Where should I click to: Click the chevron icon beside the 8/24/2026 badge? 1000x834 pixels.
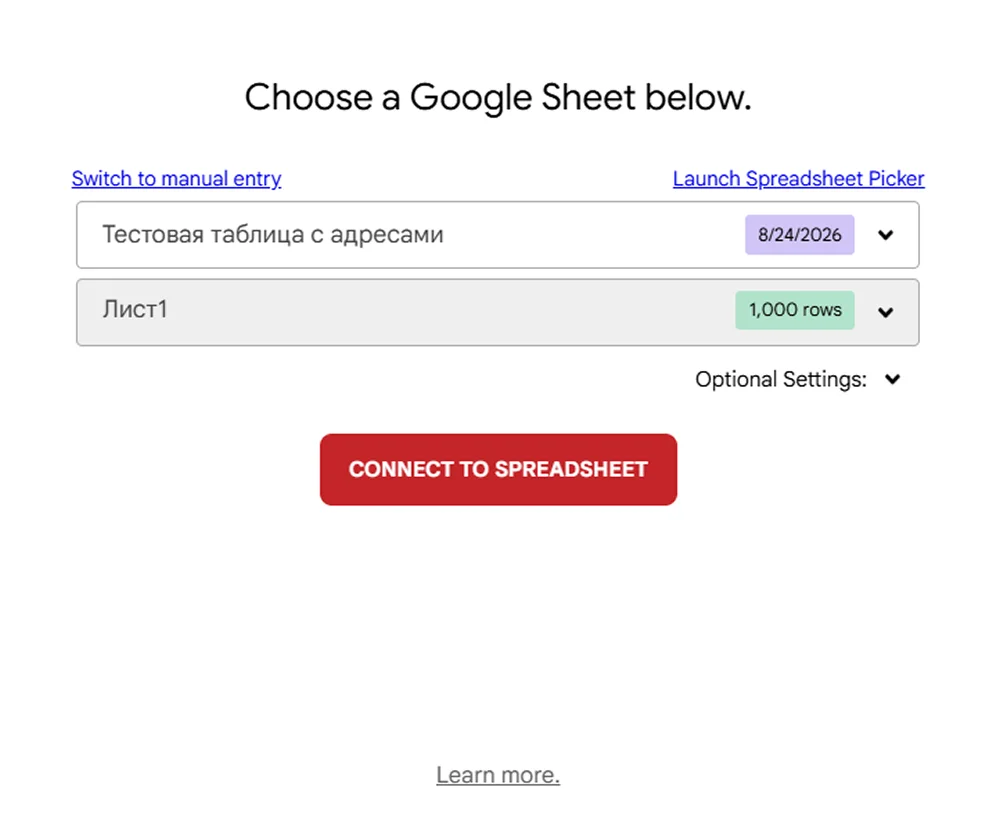885,235
